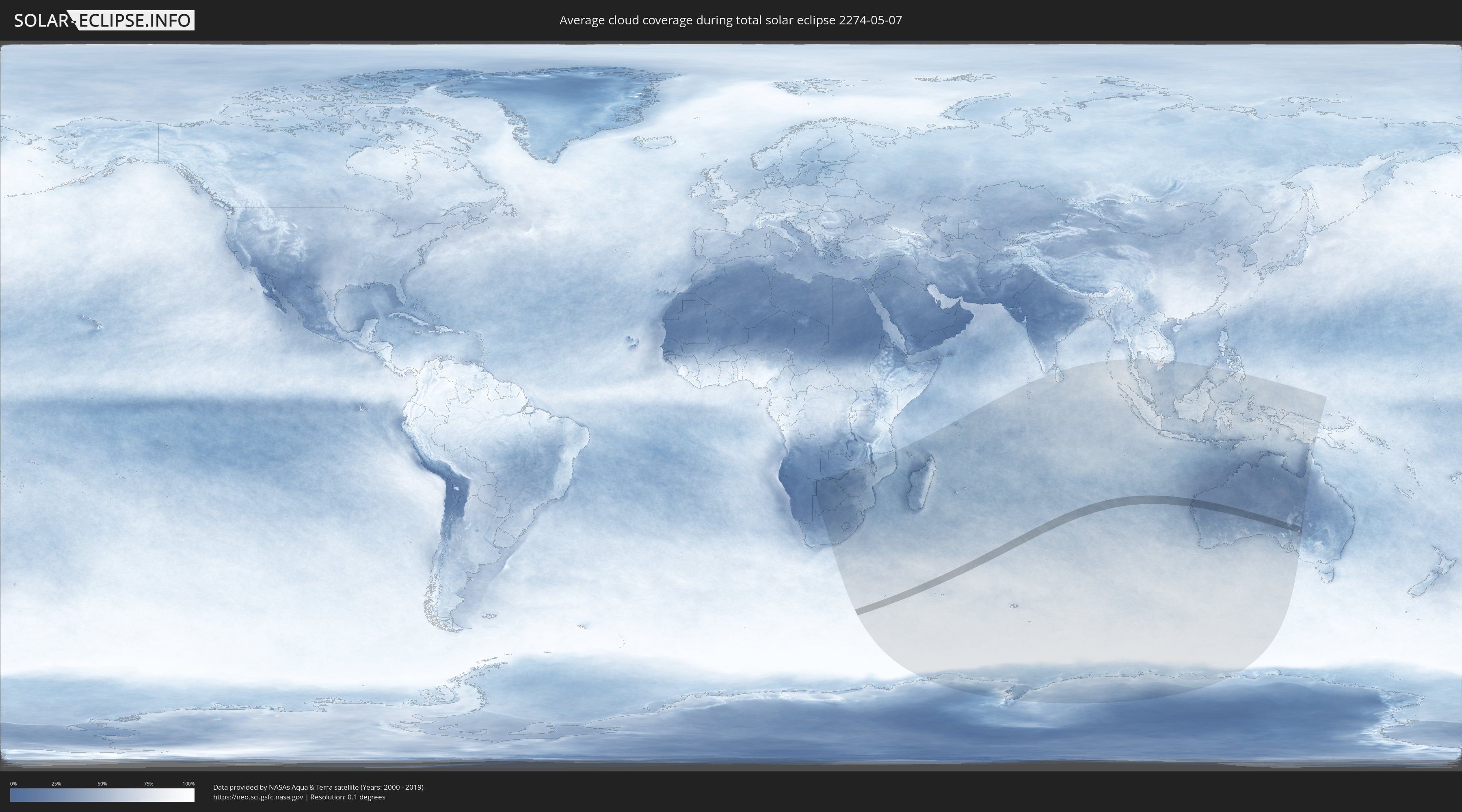Click the '50%' legend label
Screen dimensions: 1462x812
click(102, 784)
